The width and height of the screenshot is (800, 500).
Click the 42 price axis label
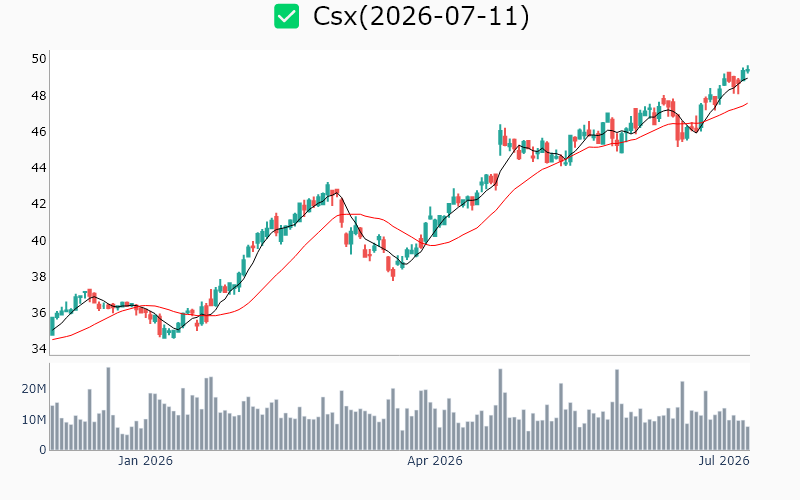pyautogui.click(x=39, y=204)
